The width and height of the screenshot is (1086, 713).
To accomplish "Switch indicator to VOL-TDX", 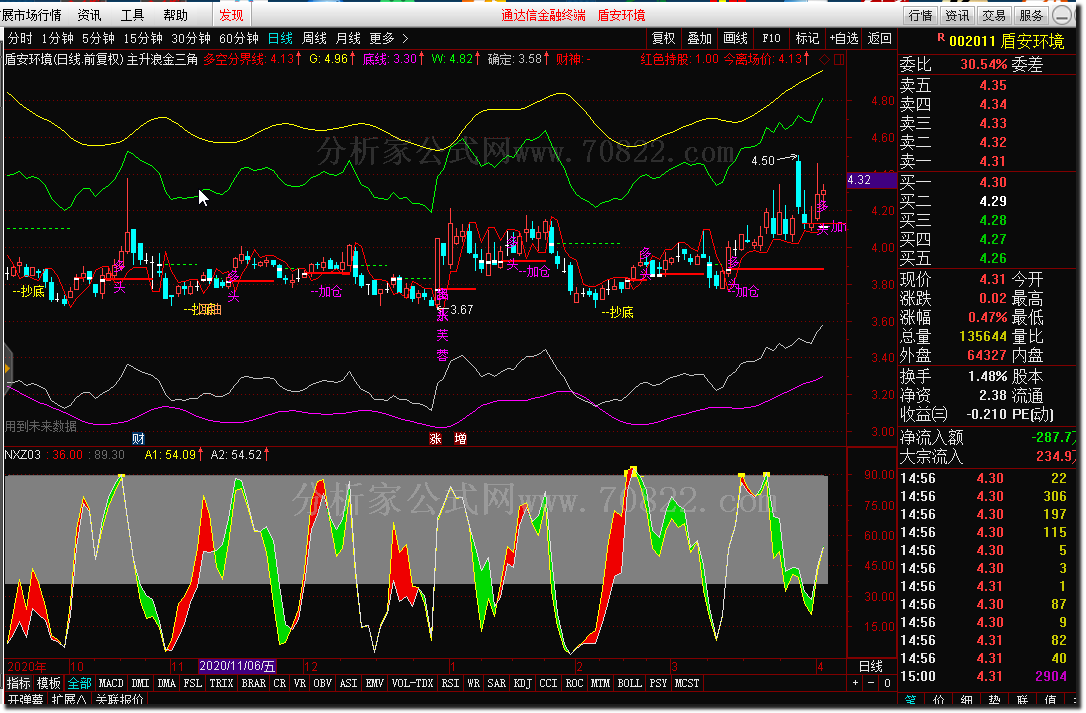I will coord(413,683).
